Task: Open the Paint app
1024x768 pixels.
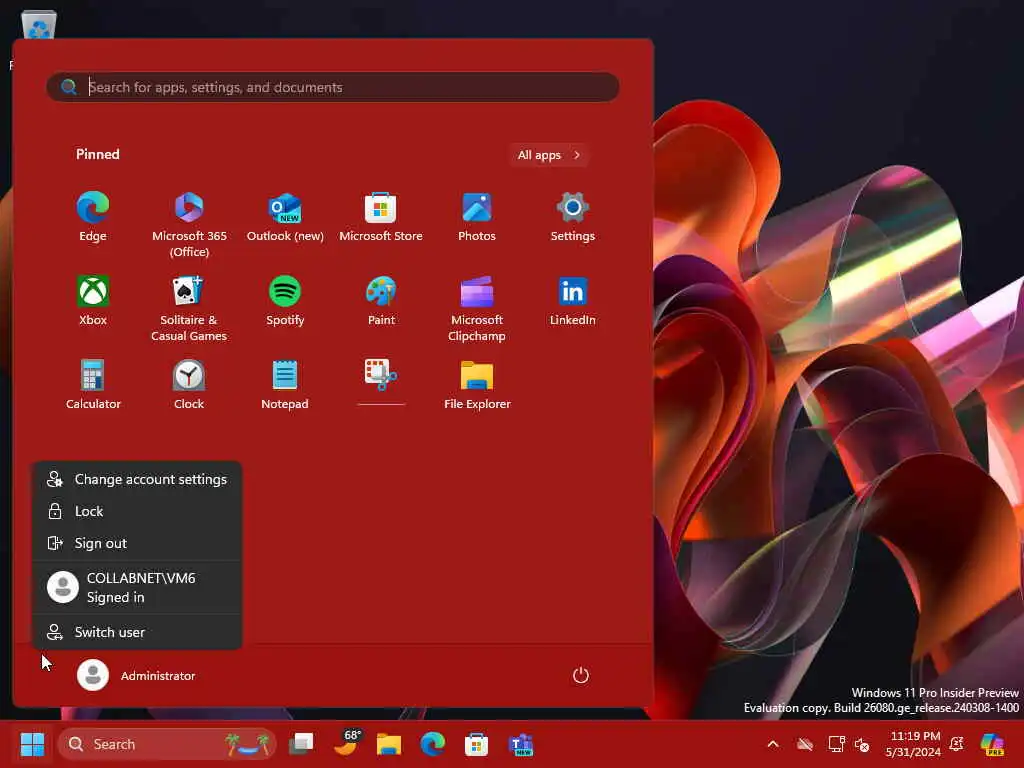Action: tap(381, 301)
